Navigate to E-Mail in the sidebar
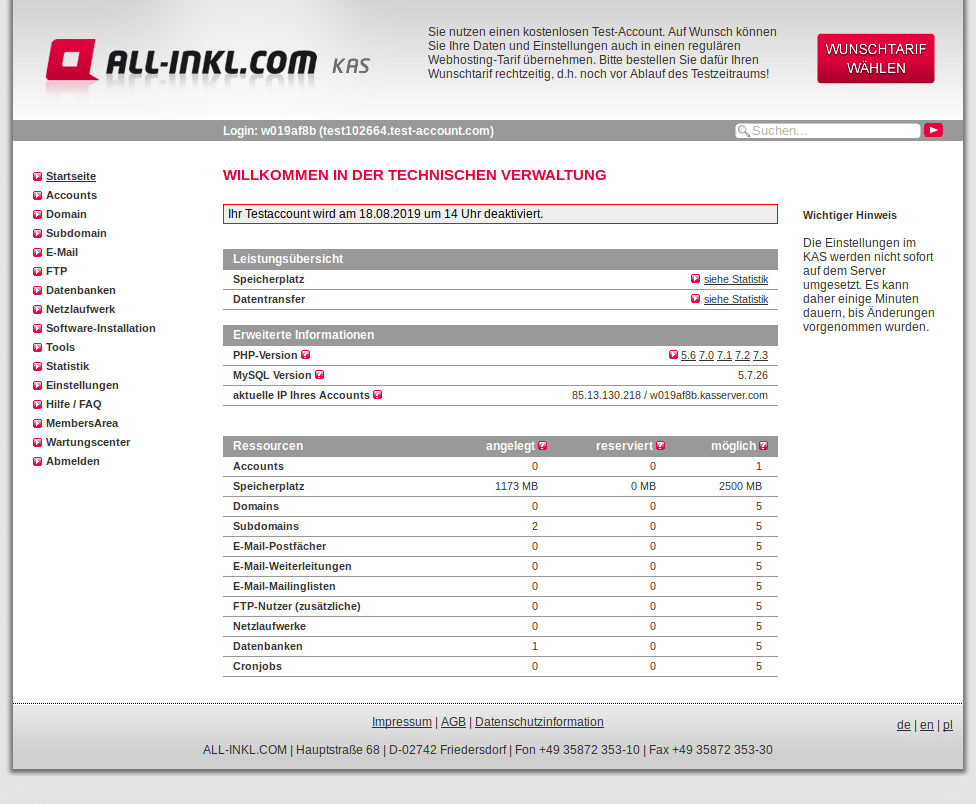 tap(62, 252)
